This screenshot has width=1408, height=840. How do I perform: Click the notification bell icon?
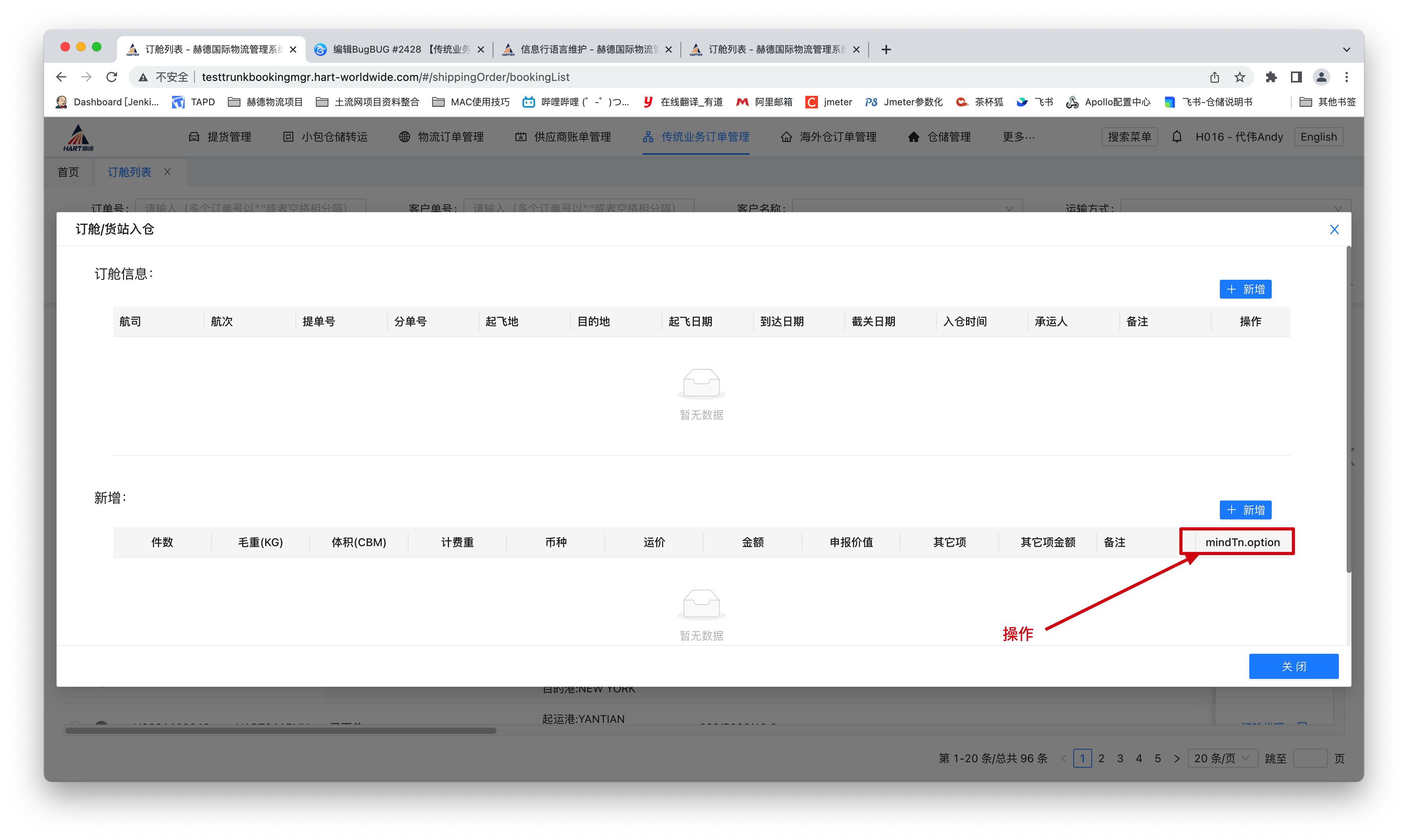(x=1177, y=137)
